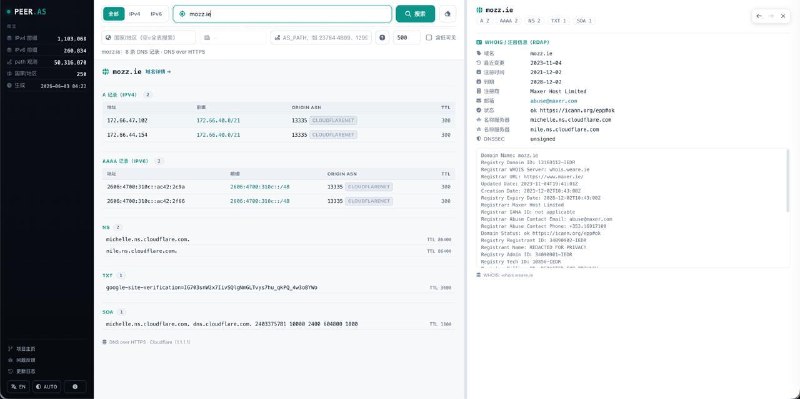Close the mozz.ie detail panel
800x399 pixels.
(783, 16)
